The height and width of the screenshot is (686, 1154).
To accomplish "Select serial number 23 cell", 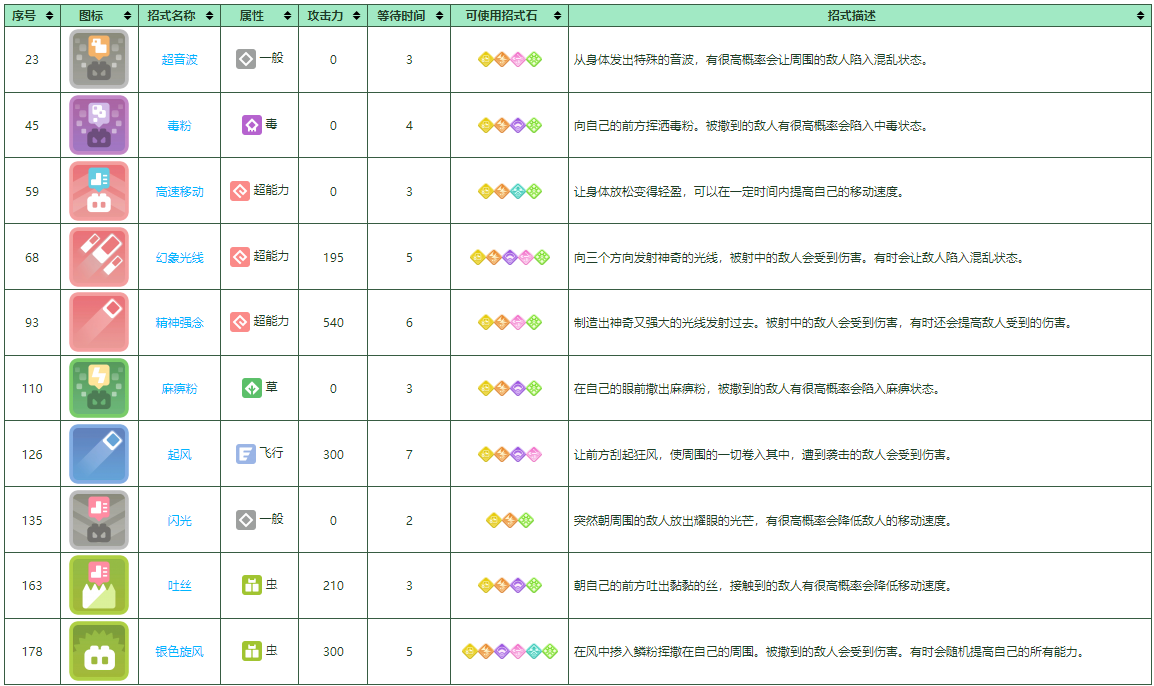I will tap(32, 60).
